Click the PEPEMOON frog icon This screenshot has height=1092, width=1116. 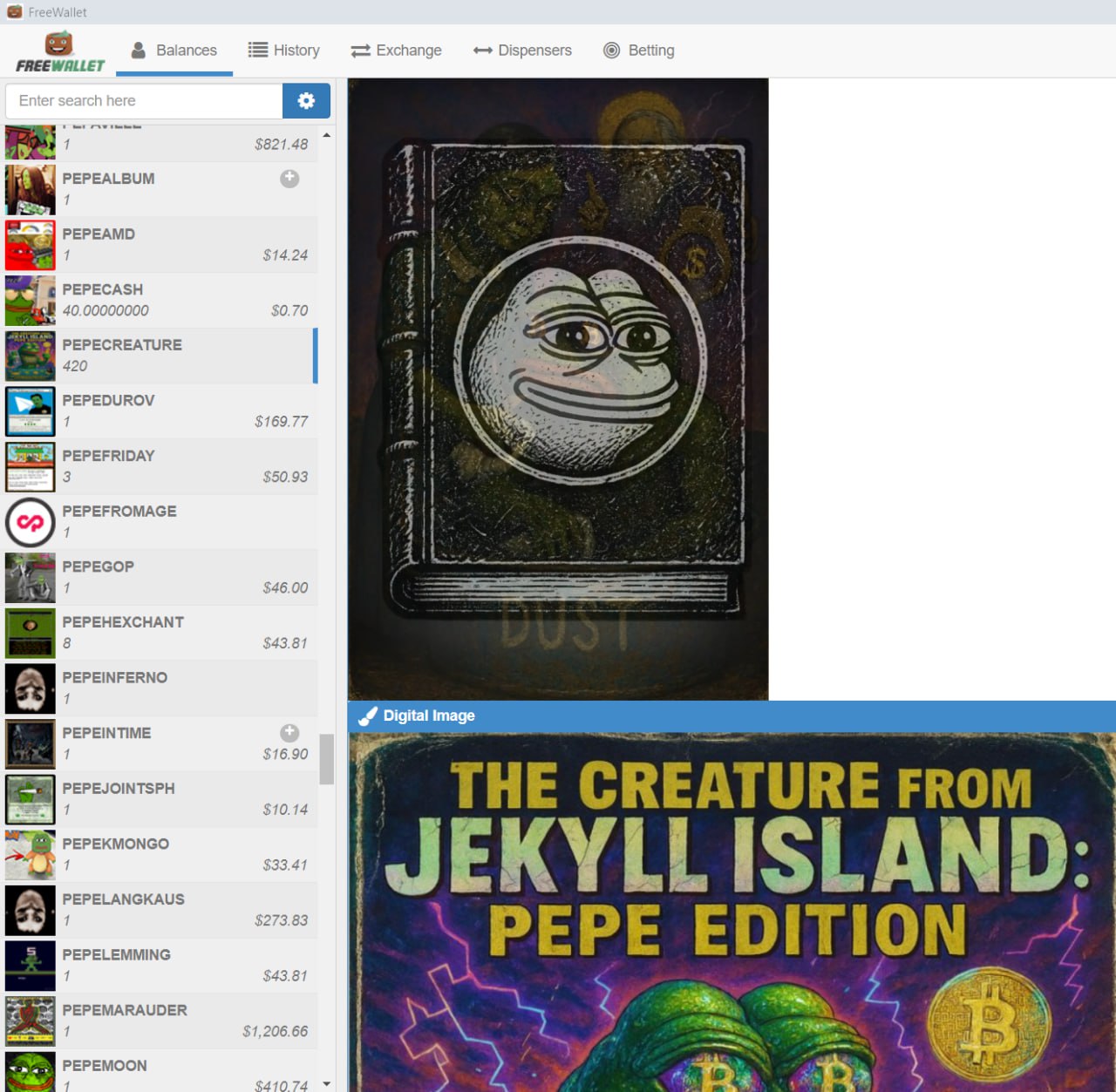[31, 1072]
